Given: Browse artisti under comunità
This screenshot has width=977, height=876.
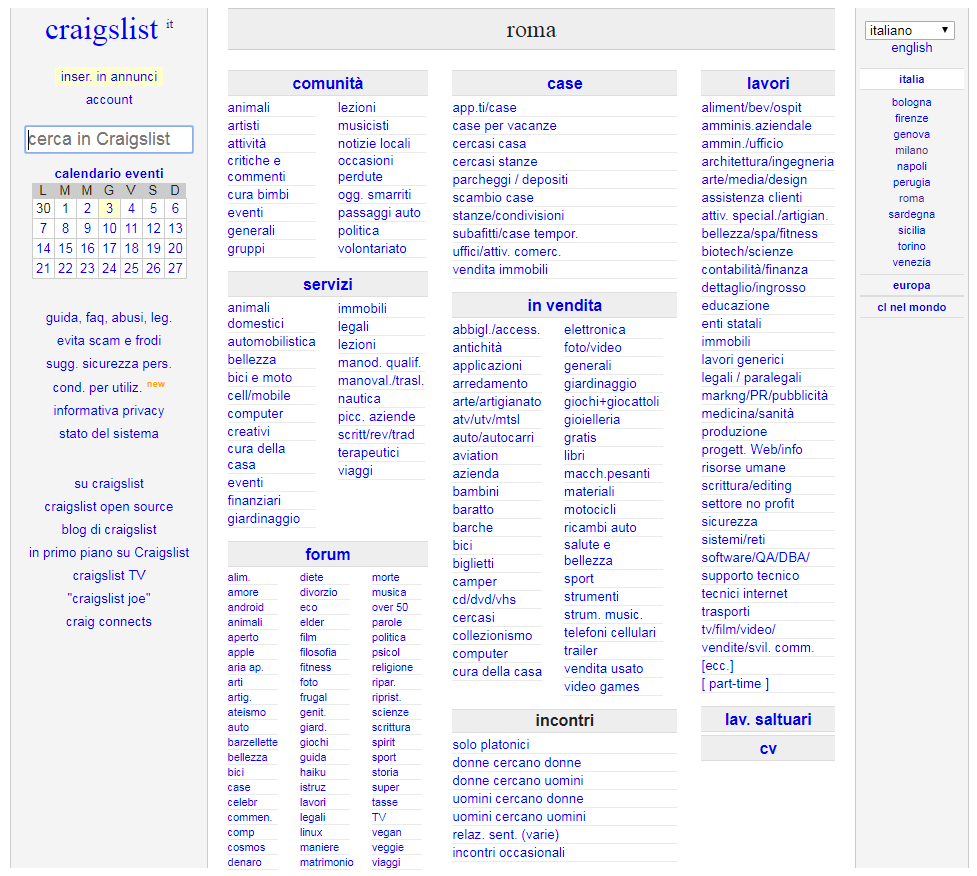Looking at the screenshot, I should click(x=244, y=125).
